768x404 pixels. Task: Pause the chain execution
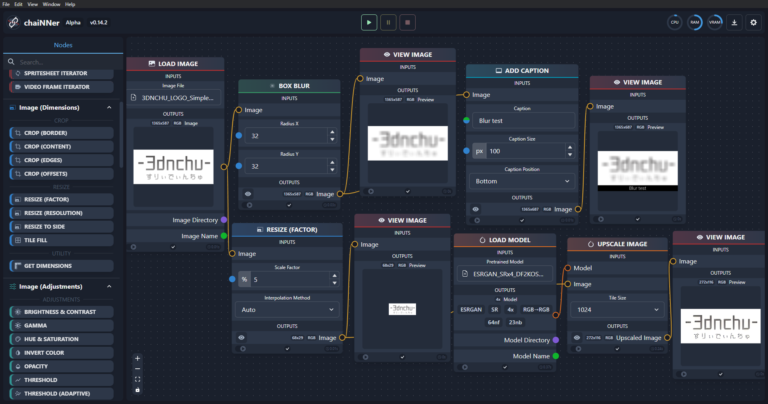click(x=388, y=23)
